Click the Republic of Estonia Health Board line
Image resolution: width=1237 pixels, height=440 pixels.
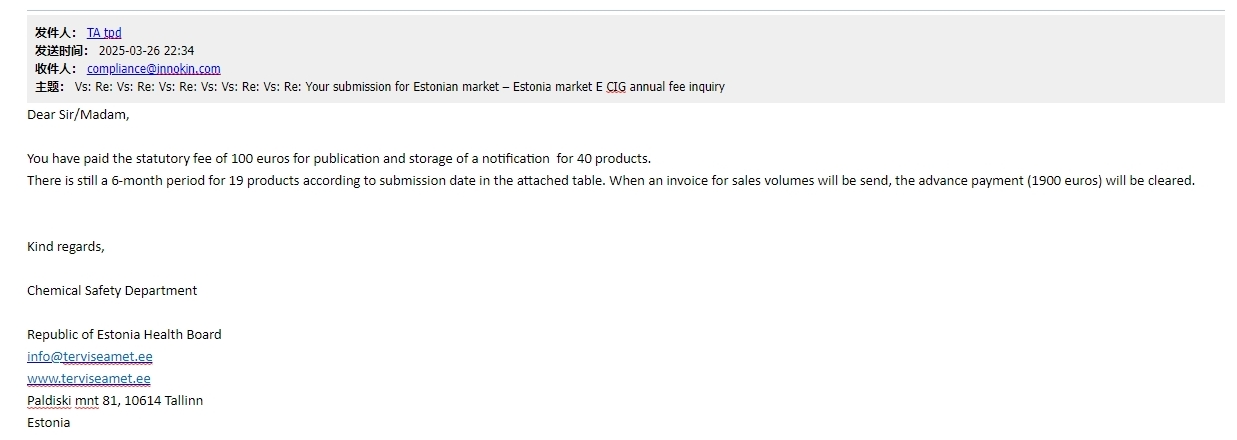coord(124,334)
